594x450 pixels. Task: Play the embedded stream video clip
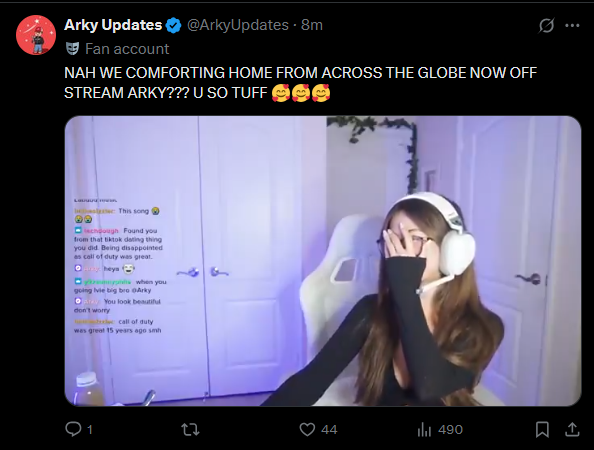[323, 261]
